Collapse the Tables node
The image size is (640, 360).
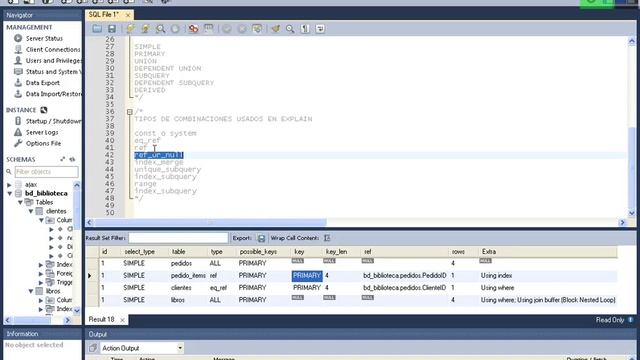20,202
